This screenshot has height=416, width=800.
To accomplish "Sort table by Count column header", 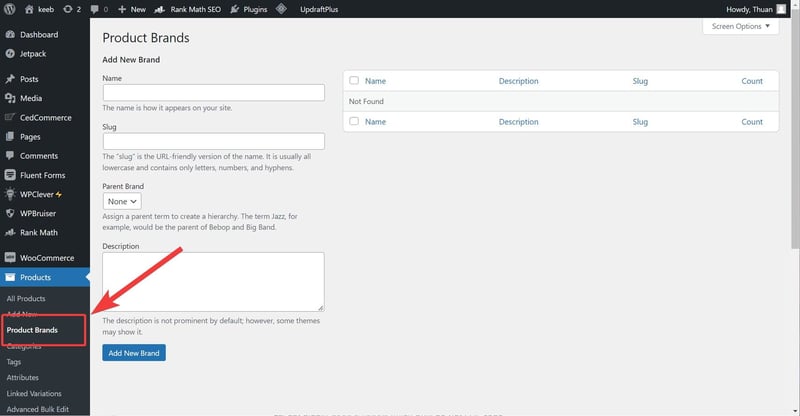I will [x=752, y=81].
